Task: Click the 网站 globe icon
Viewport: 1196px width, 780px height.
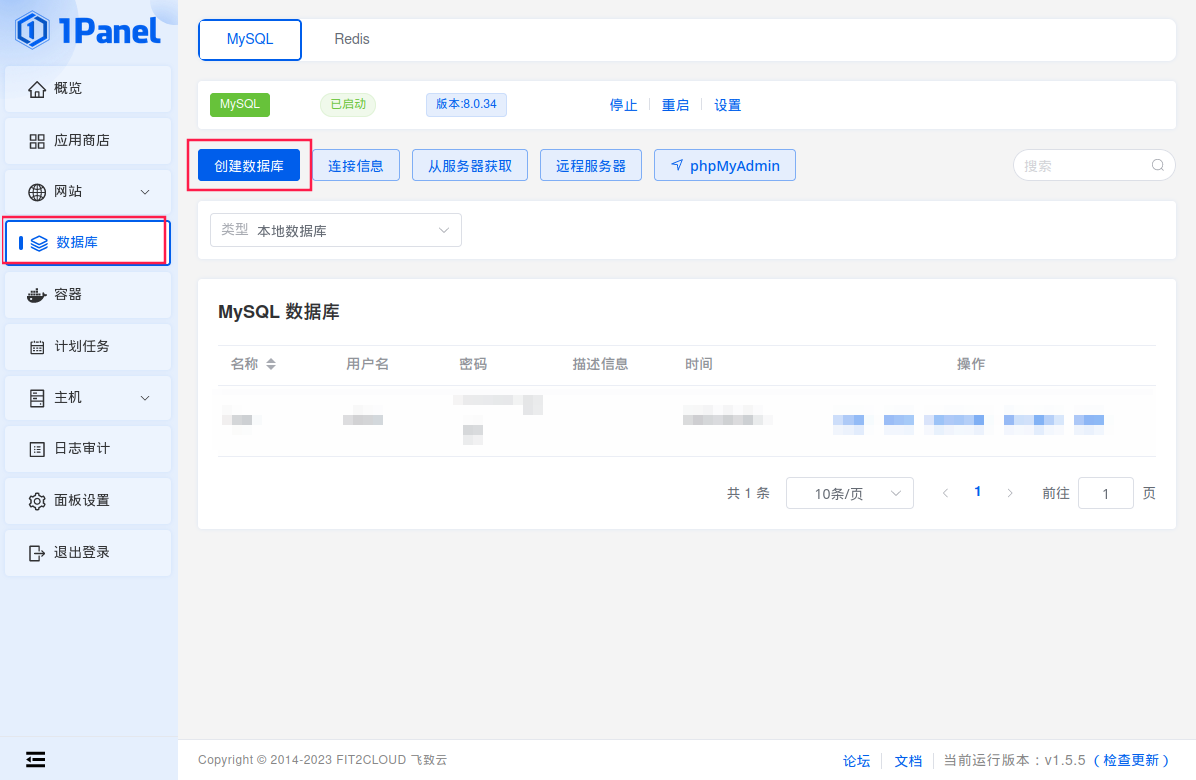Action: (x=37, y=192)
